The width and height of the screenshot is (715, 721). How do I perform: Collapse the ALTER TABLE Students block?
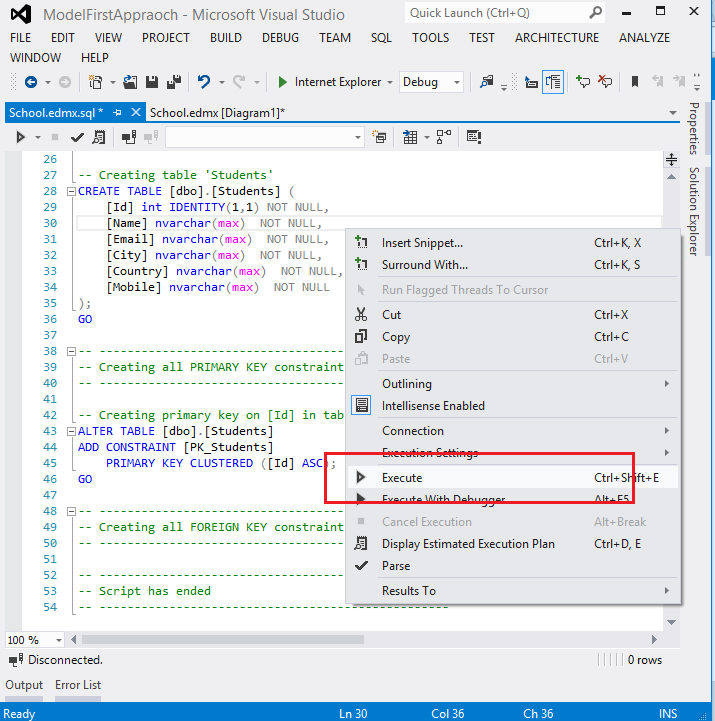[71, 431]
